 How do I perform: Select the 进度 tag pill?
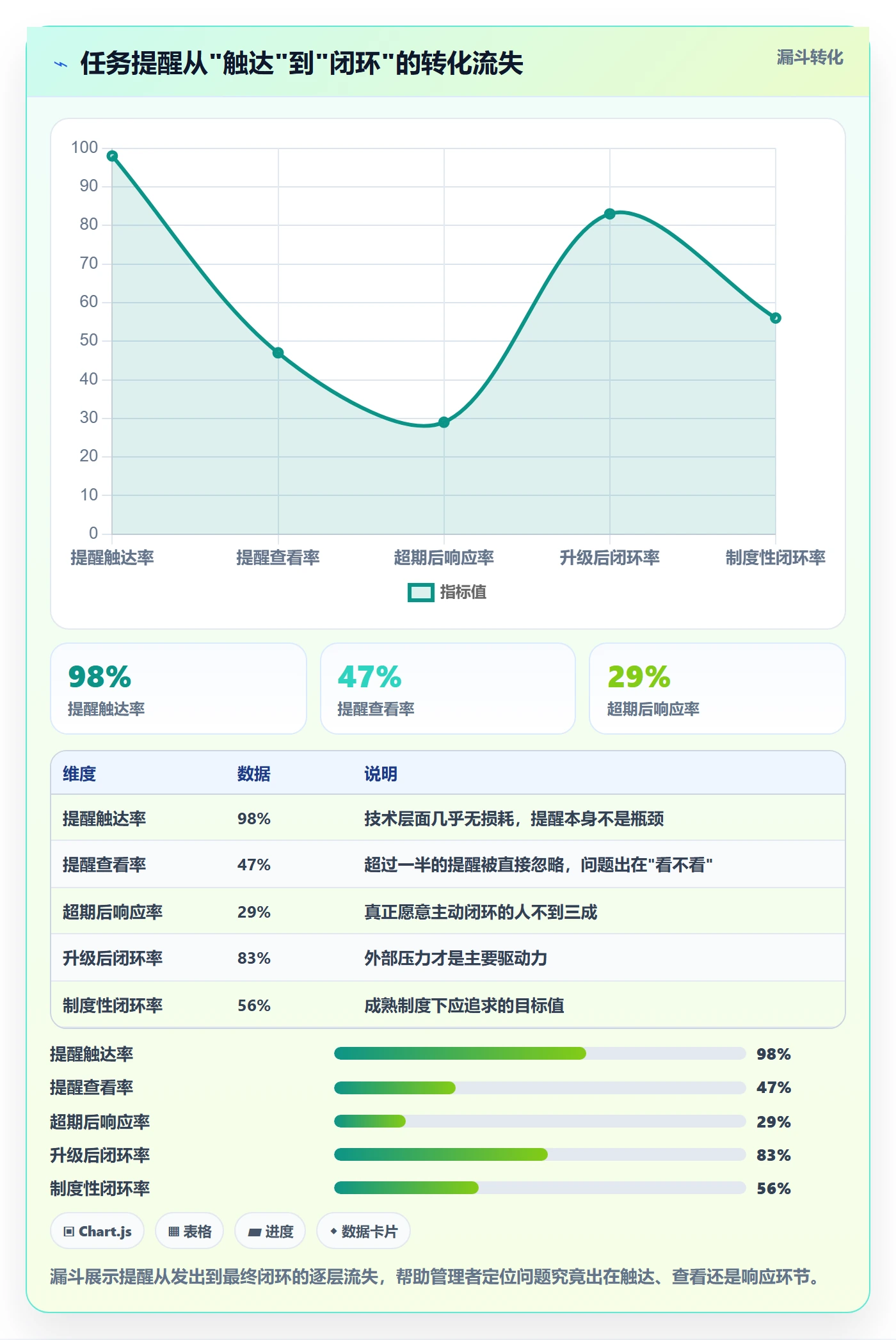pyautogui.click(x=270, y=1231)
